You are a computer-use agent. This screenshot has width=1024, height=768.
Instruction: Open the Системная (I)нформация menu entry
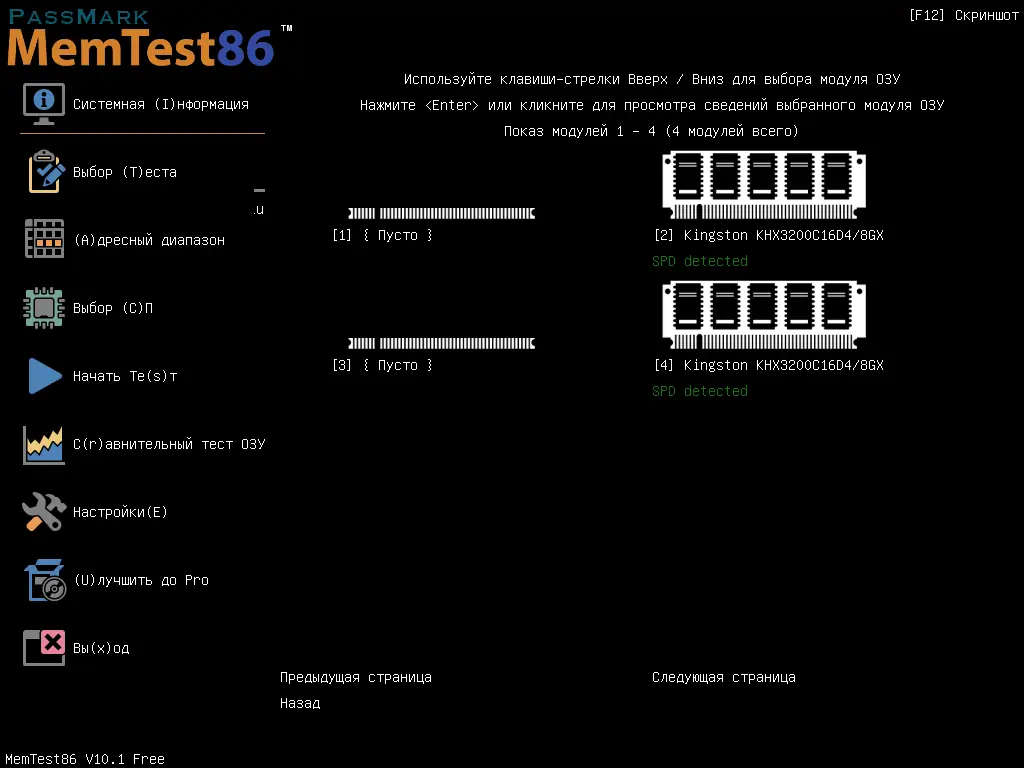tap(161, 104)
